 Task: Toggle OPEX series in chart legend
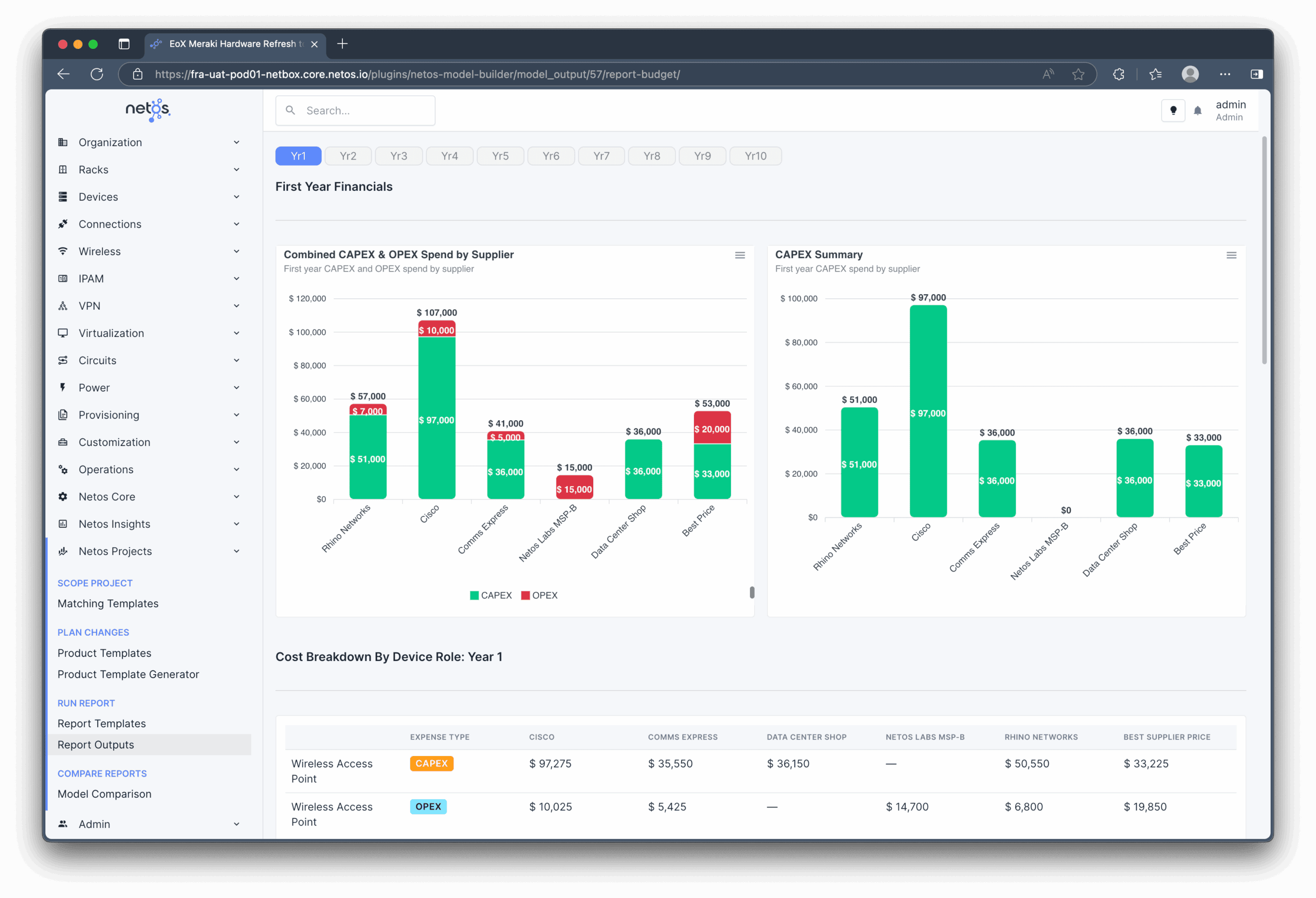(540, 596)
